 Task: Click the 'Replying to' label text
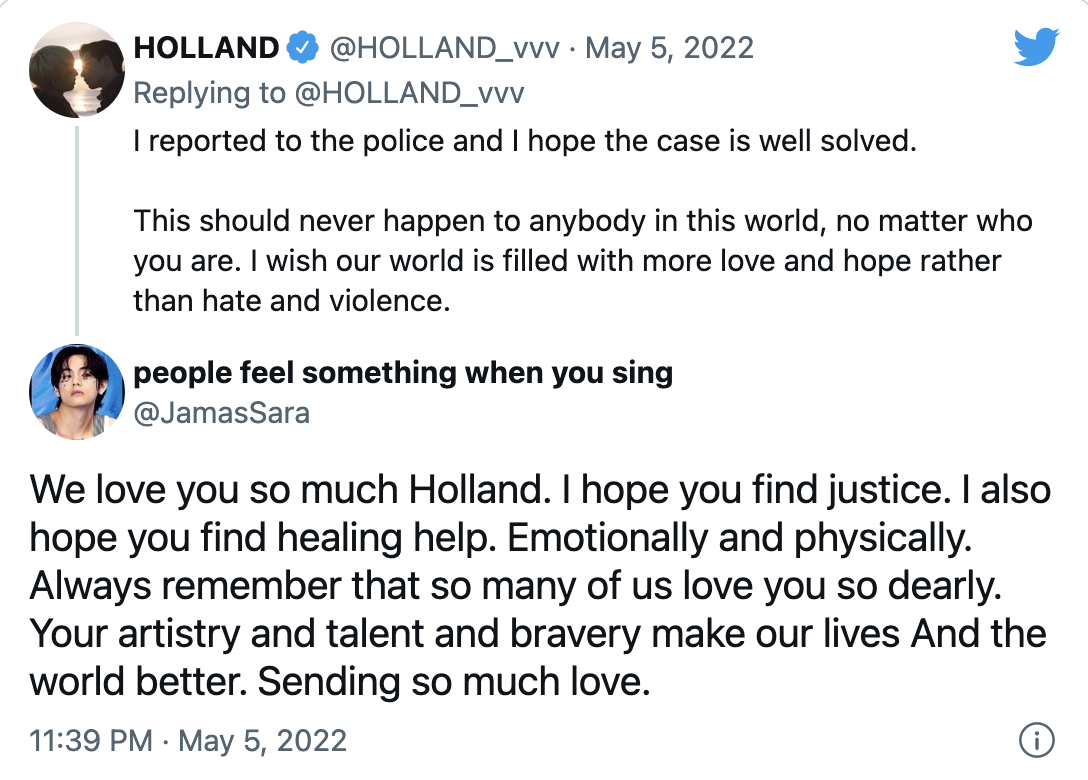(209, 92)
